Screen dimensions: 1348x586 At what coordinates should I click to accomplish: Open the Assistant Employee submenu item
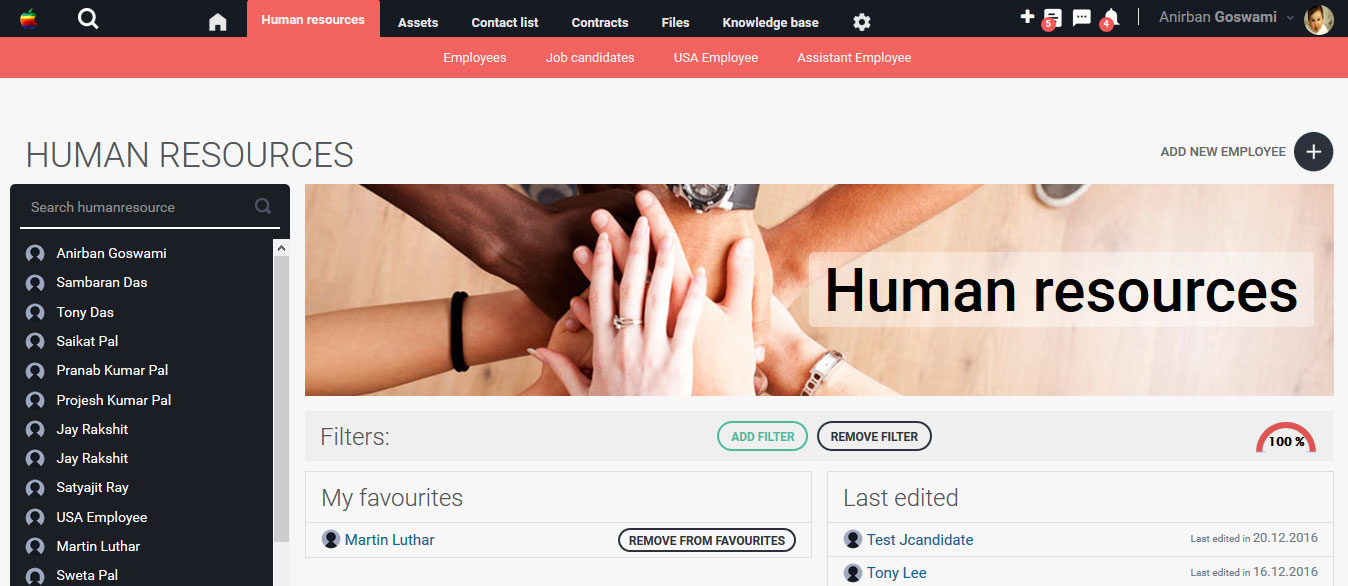(854, 58)
